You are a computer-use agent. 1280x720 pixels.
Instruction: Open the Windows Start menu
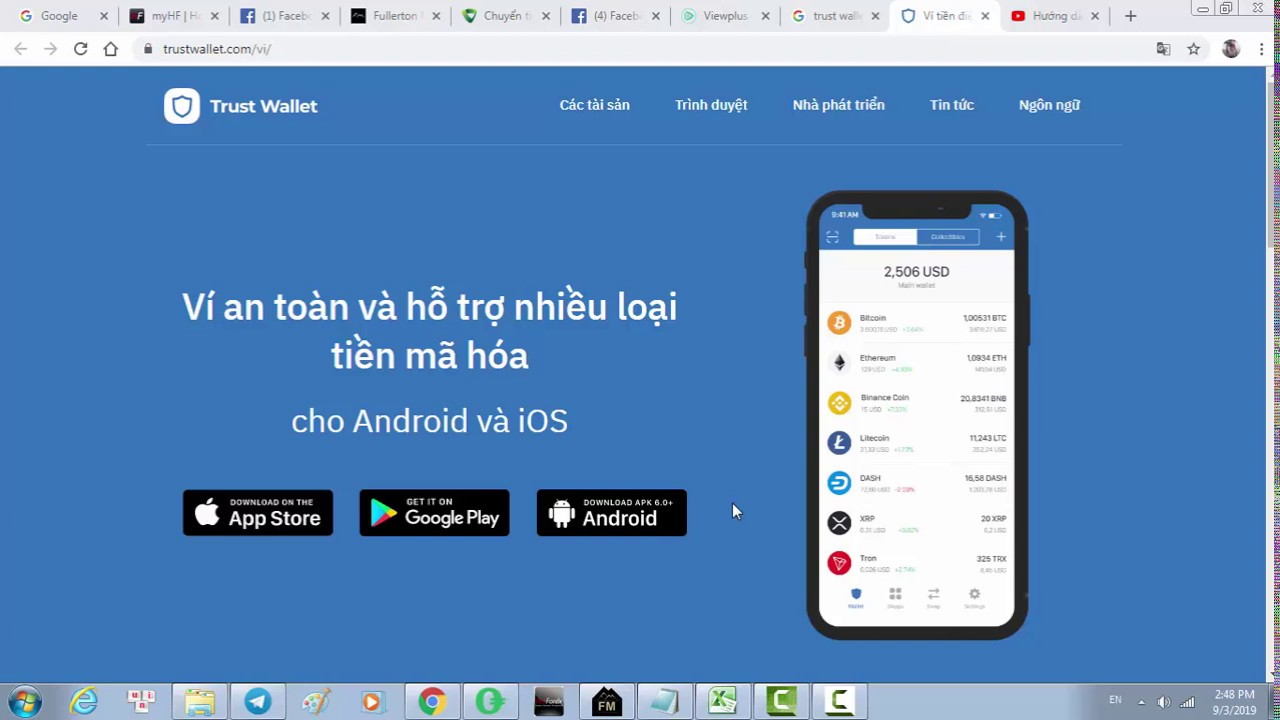click(25, 701)
